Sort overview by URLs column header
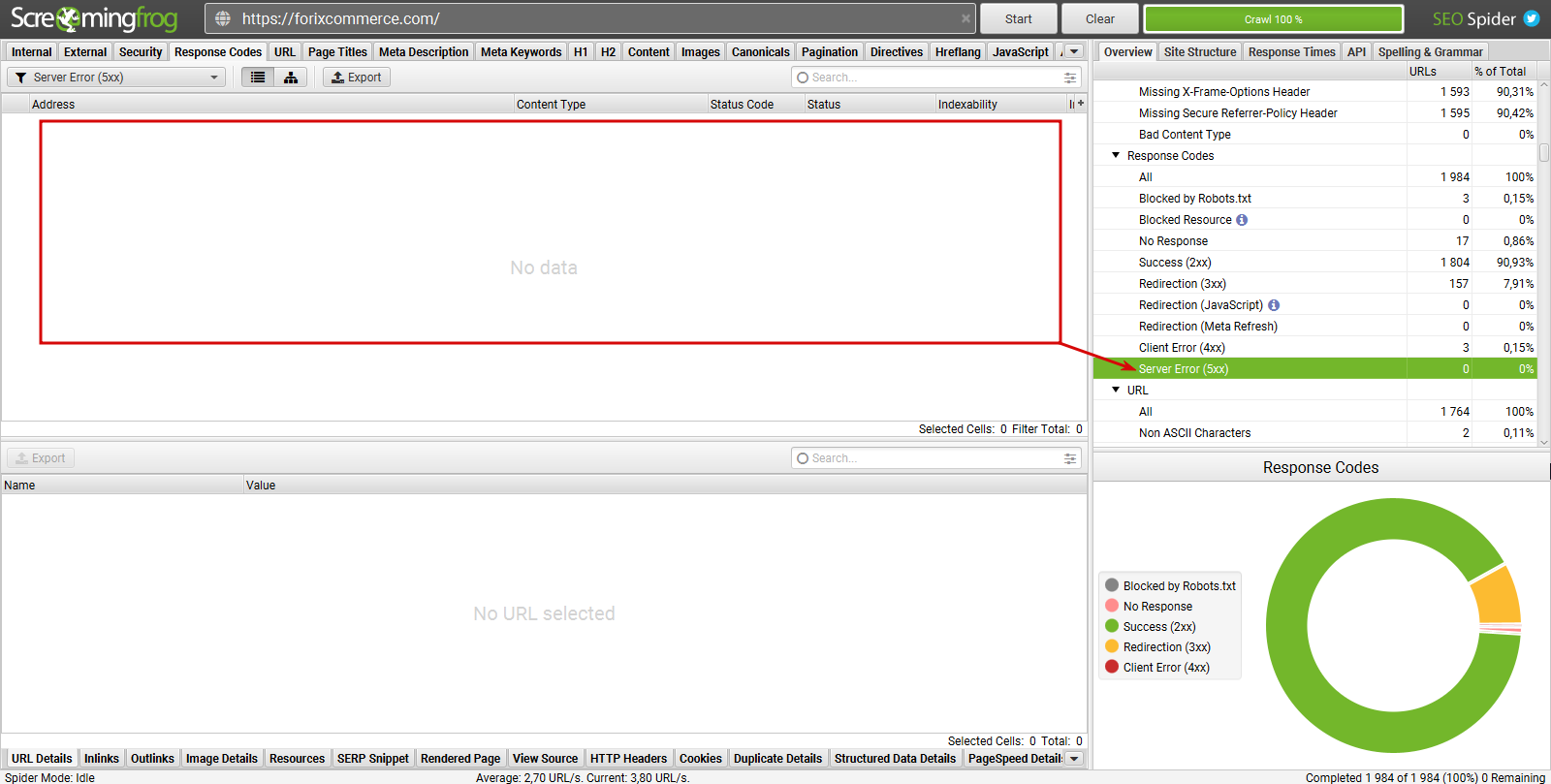 click(1439, 72)
